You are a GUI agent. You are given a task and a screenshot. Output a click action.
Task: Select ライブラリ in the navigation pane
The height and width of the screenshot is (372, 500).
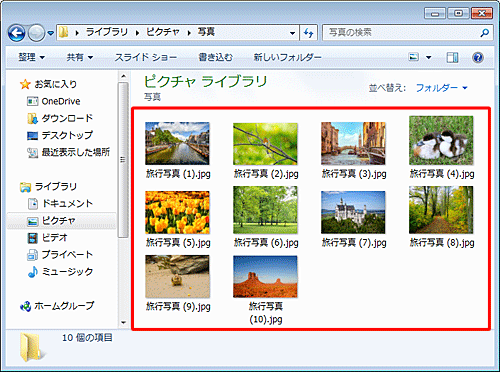pos(56,187)
